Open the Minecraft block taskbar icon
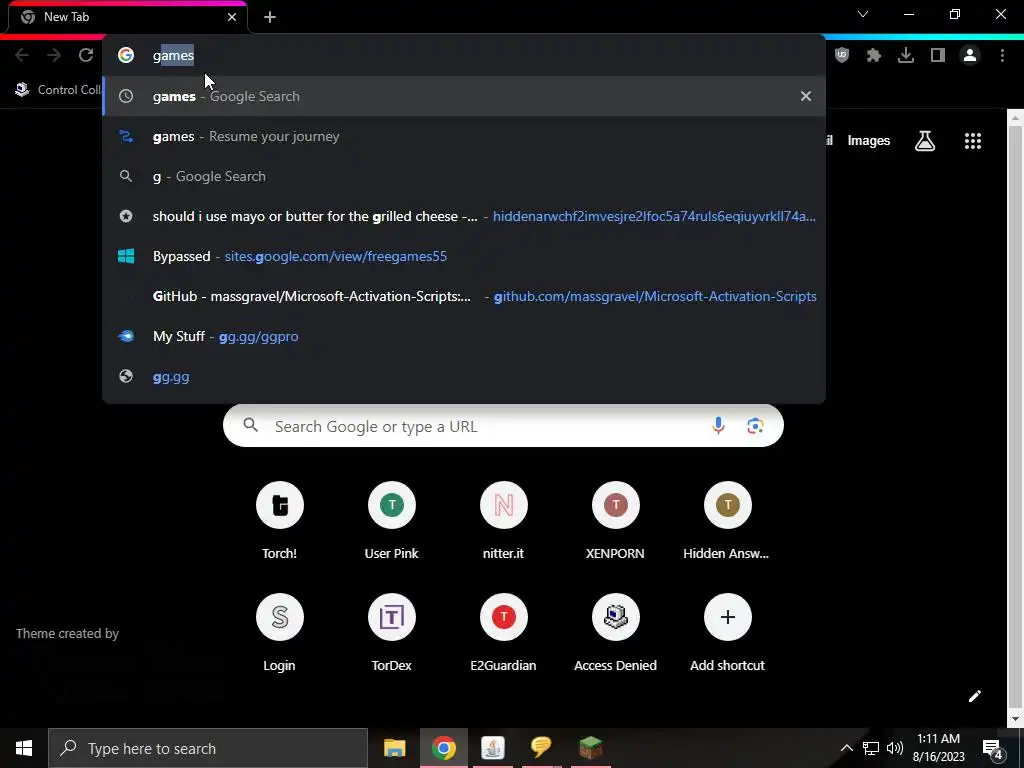 590,748
